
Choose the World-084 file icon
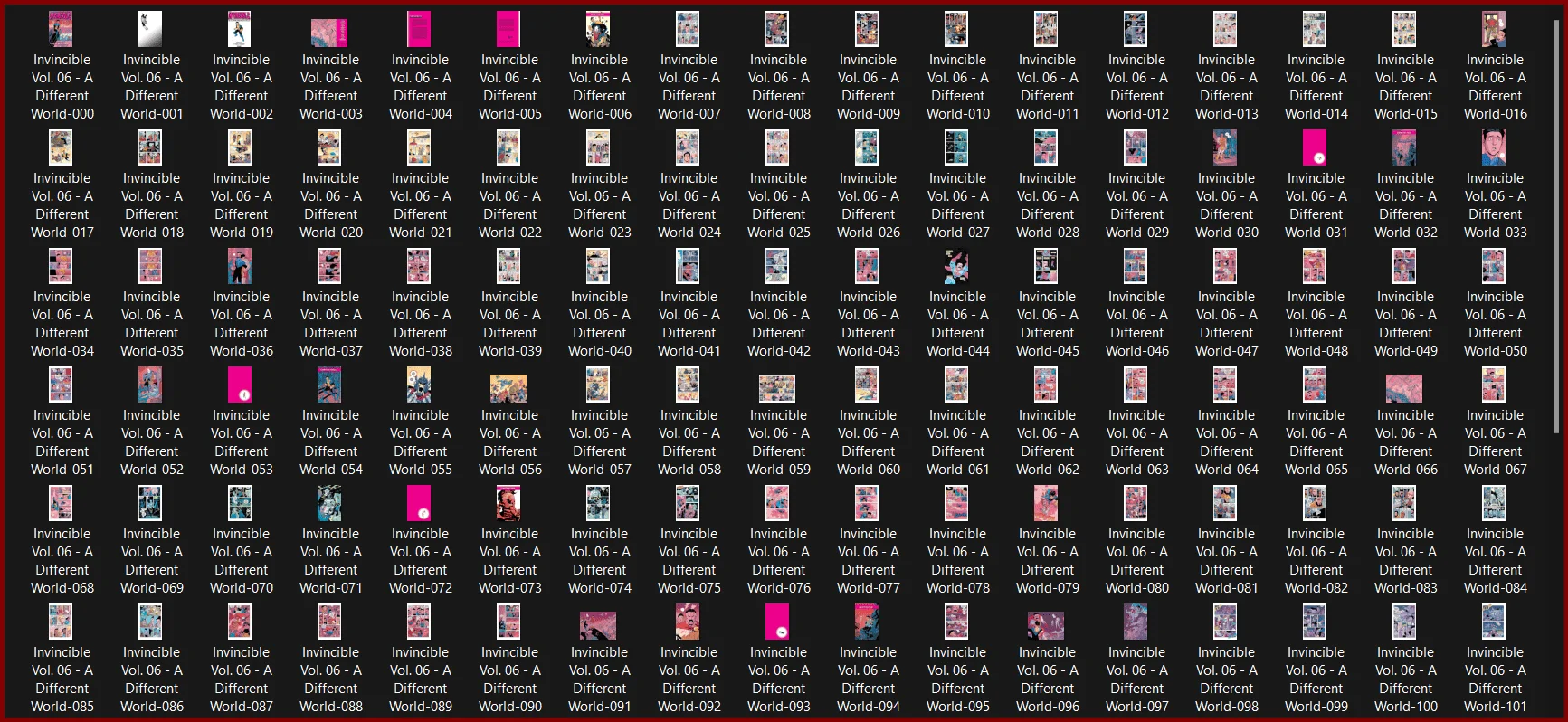(1494, 503)
